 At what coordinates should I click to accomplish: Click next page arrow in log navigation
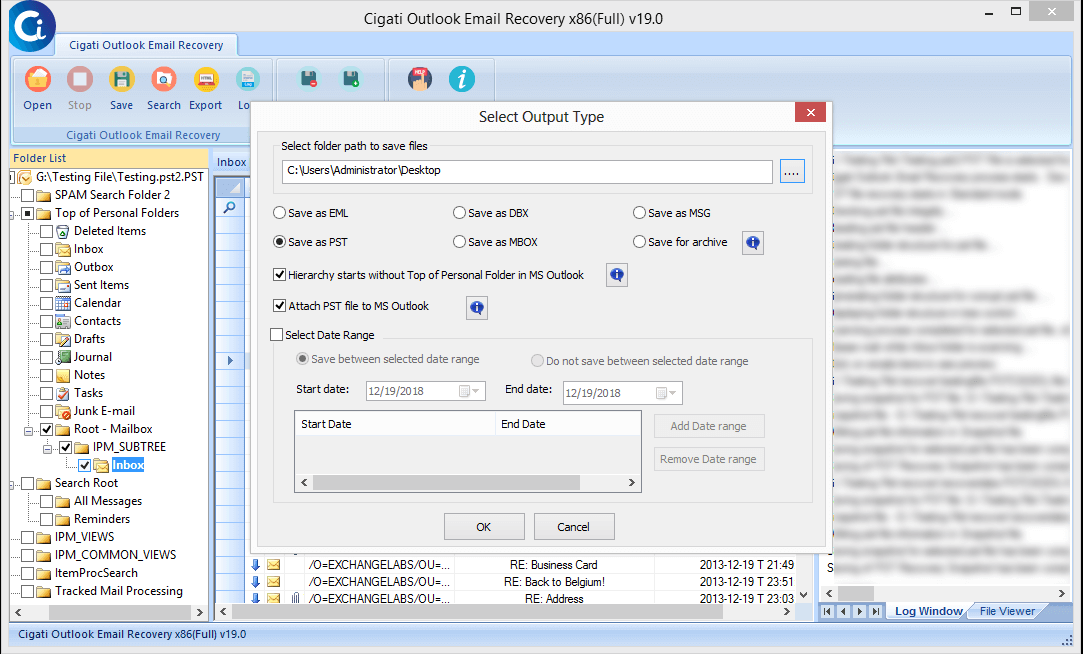tap(859, 611)
